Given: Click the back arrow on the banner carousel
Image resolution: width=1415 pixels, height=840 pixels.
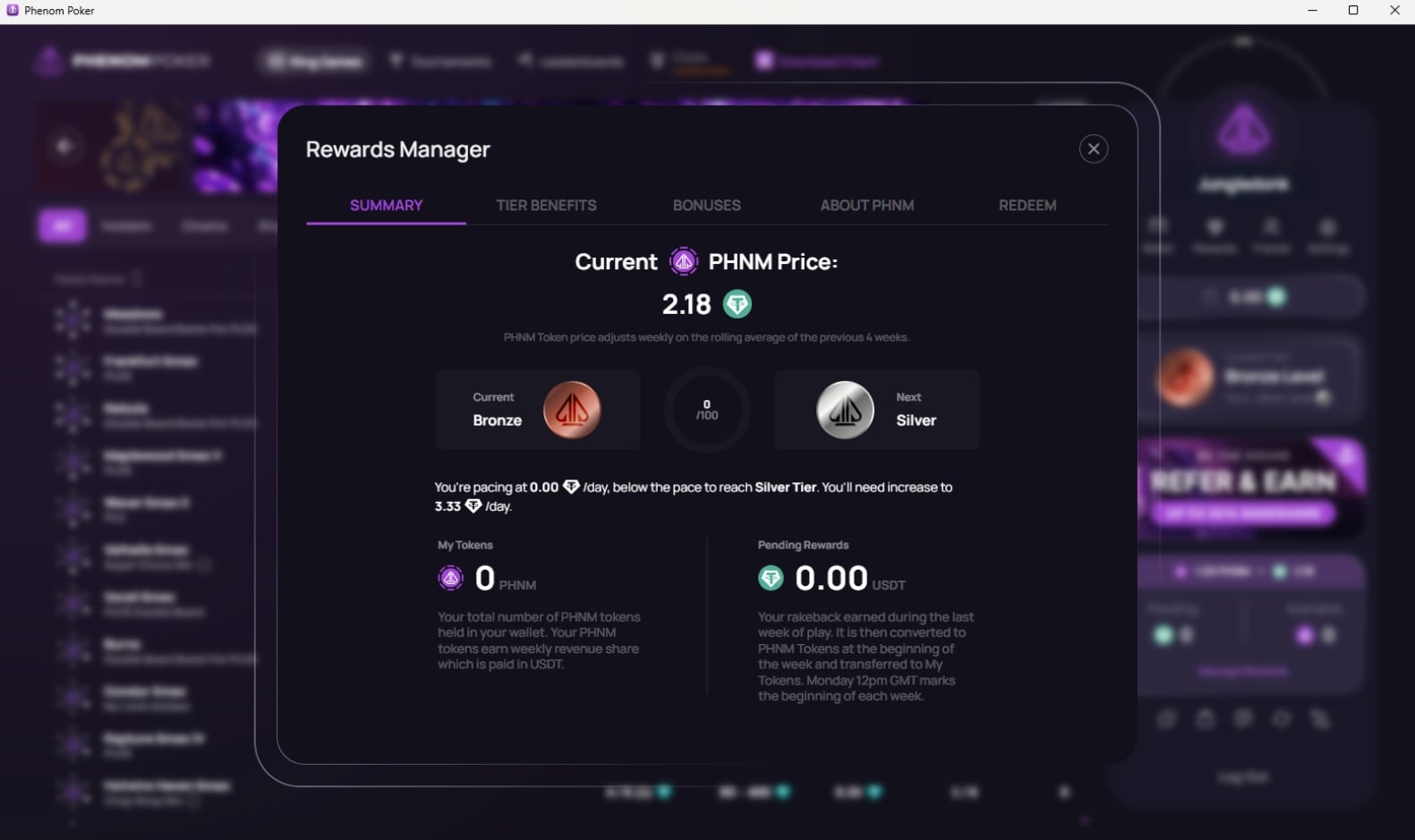Looking at the screenshot, I should pos(64,146).
